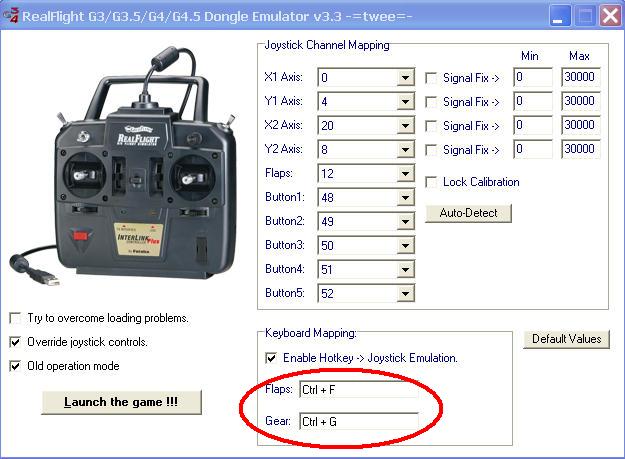The height and width of the screenshot is (459, 625).
Task: Open the Y1 Axis channel dropdown
Action: (x=405, y=102)
